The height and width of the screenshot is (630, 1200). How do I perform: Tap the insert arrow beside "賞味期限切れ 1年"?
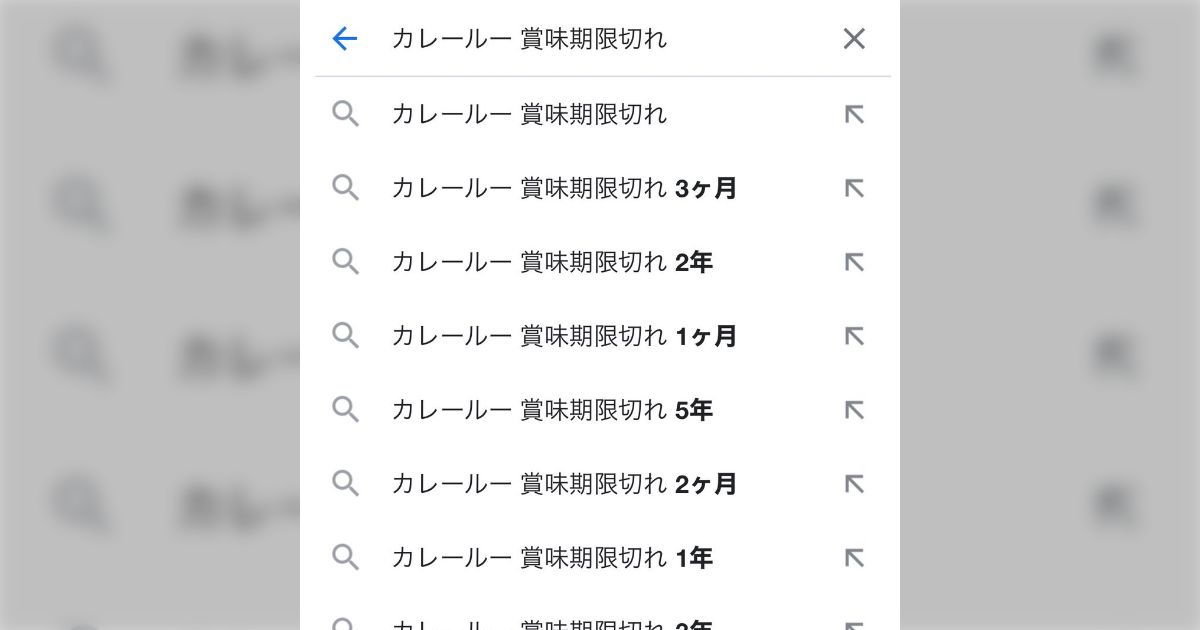pos(853,558)
